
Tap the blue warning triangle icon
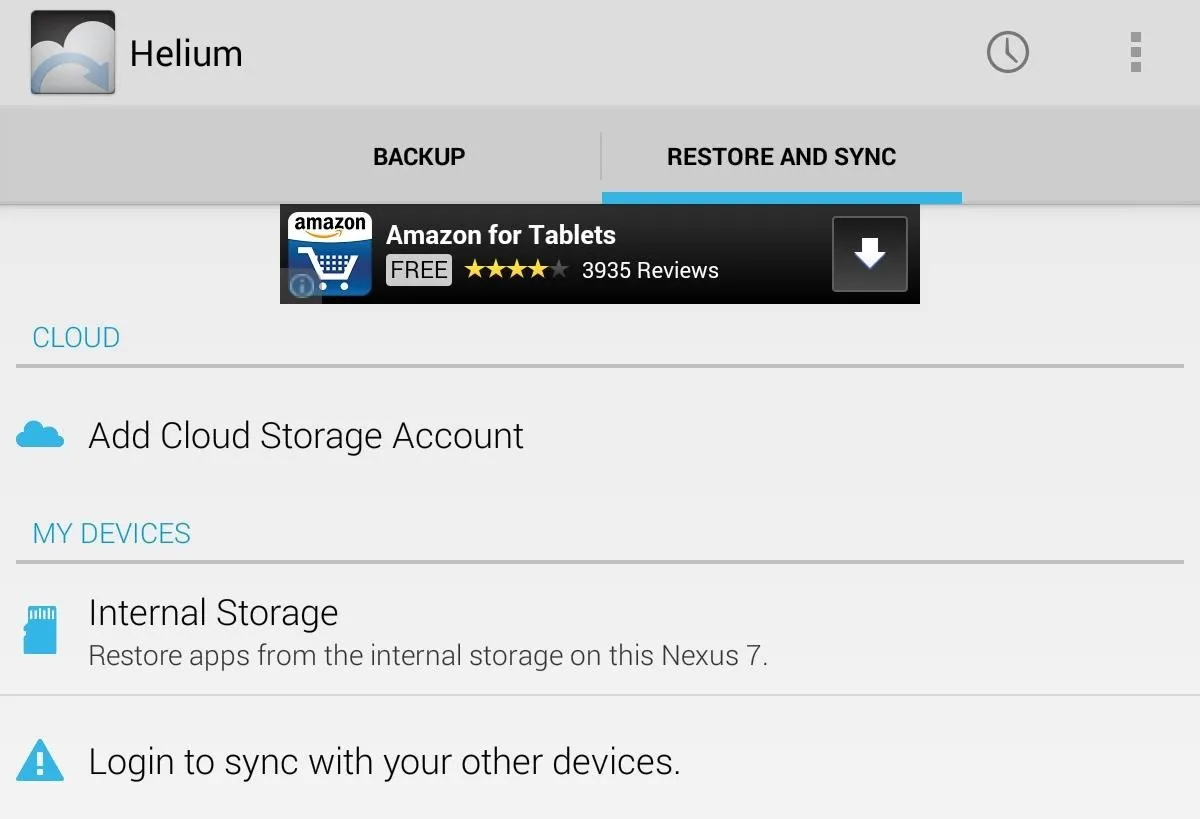[x=40, y=760]
